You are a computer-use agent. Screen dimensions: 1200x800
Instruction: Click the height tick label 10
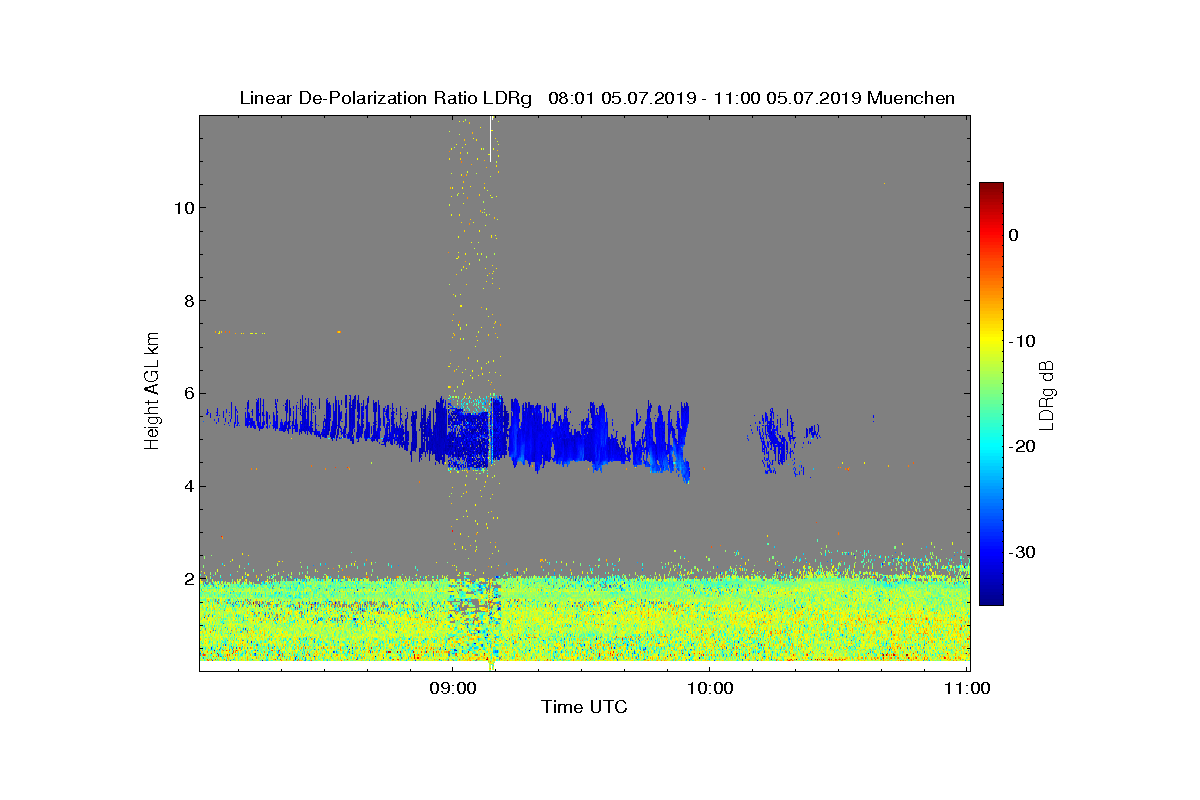[184, 208]
